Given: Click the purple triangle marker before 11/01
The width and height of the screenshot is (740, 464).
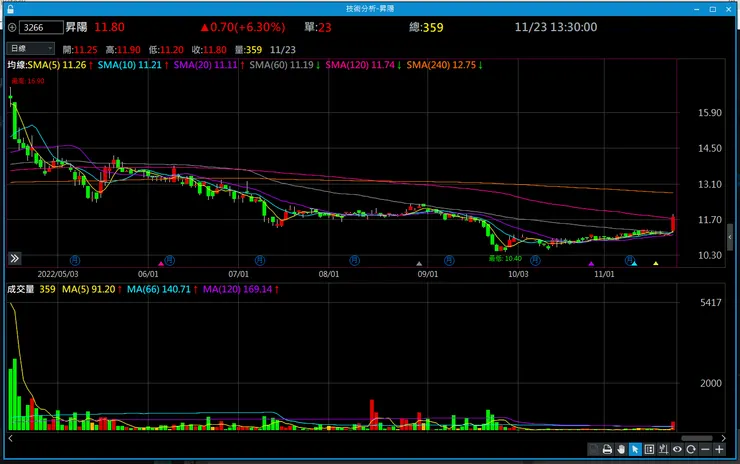Looking at the screenshot, I should point(591,263).
